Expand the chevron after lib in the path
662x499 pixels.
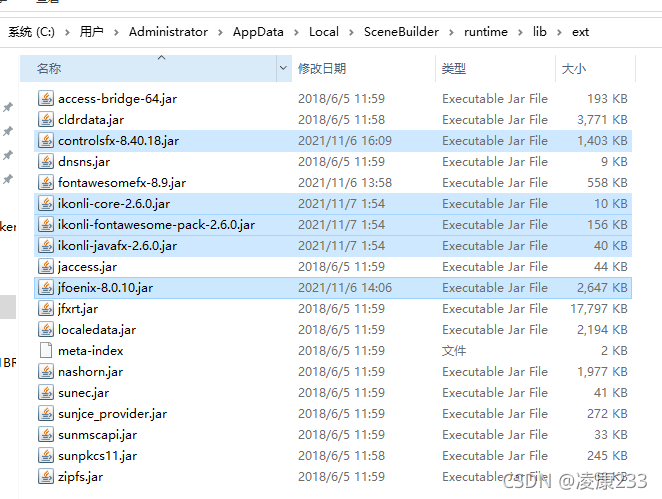coord(559,32)
